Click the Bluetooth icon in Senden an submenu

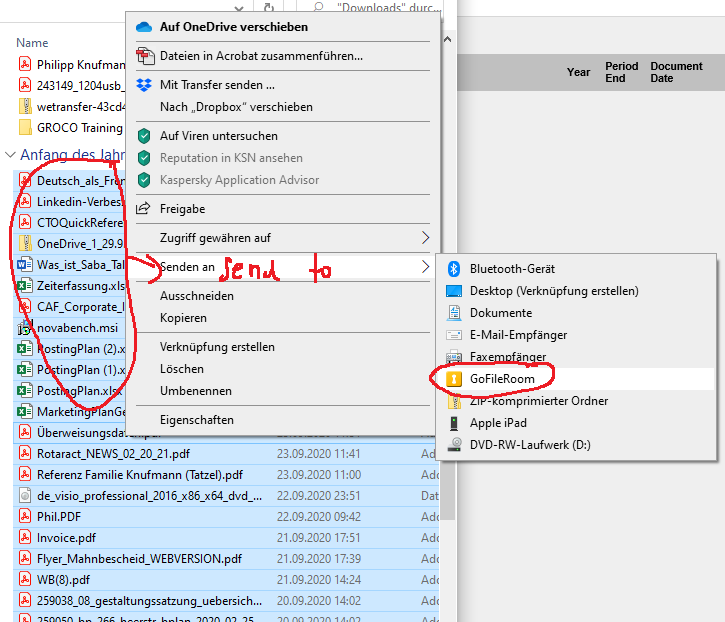click(x=454, y=269)
